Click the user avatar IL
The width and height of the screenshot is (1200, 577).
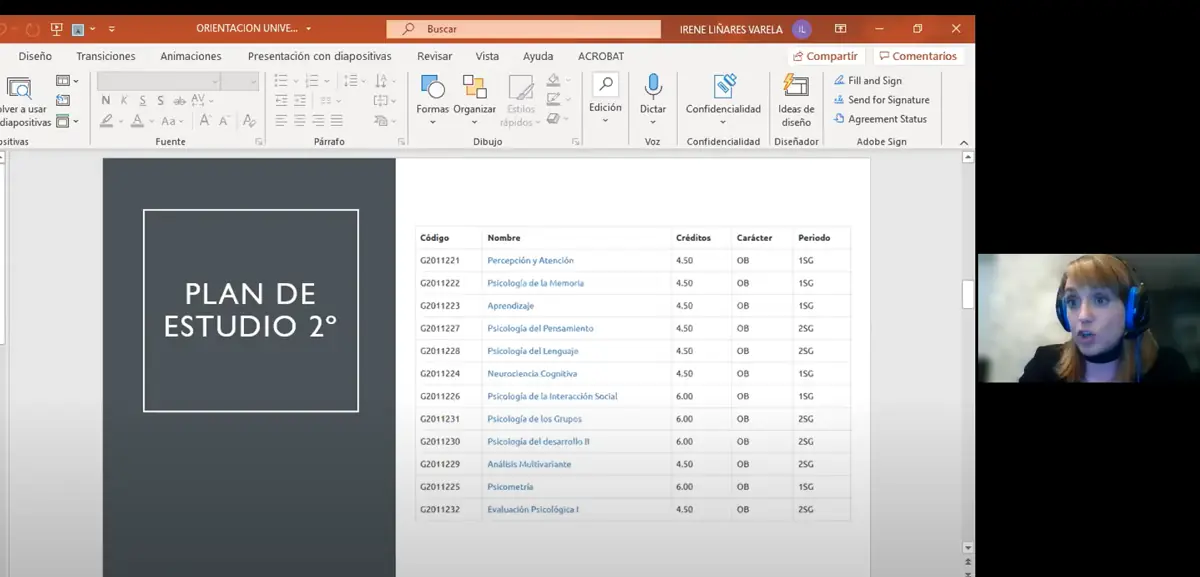tap(802, 29)
